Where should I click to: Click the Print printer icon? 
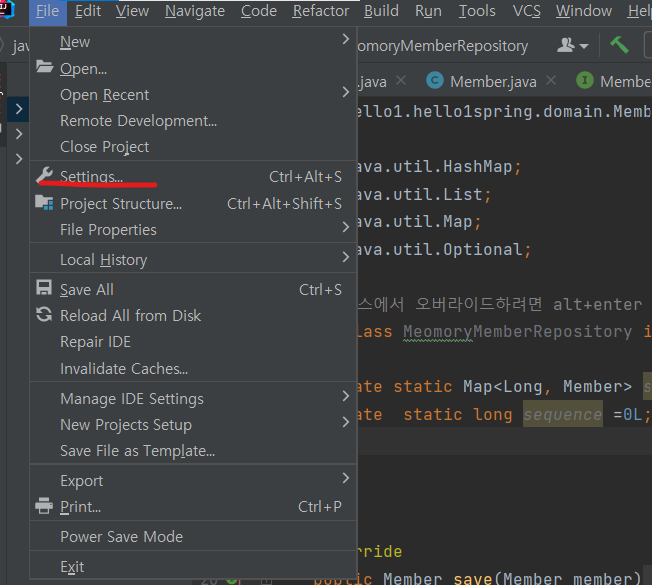tap(44, 506)
